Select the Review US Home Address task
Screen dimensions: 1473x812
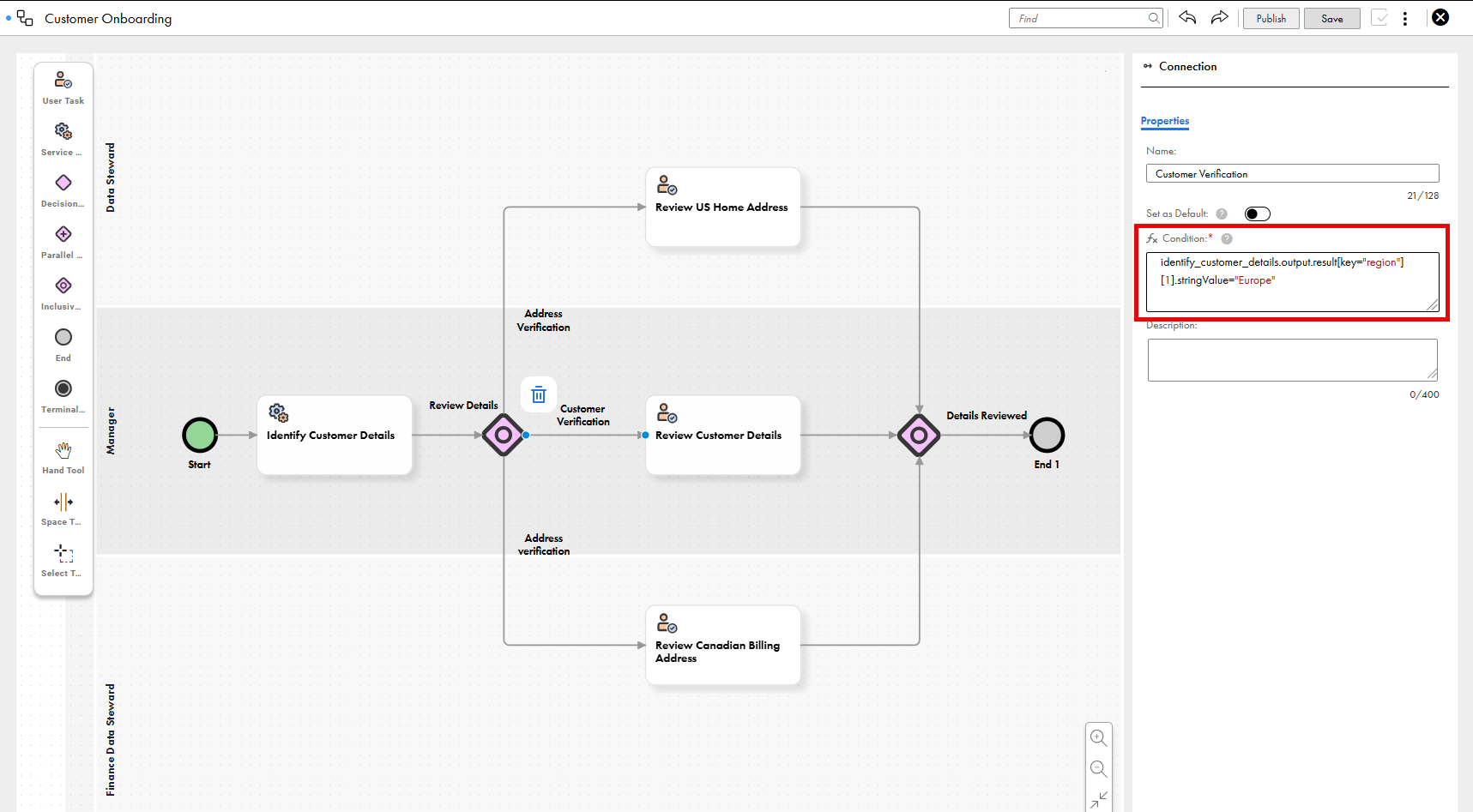[723, 207]
